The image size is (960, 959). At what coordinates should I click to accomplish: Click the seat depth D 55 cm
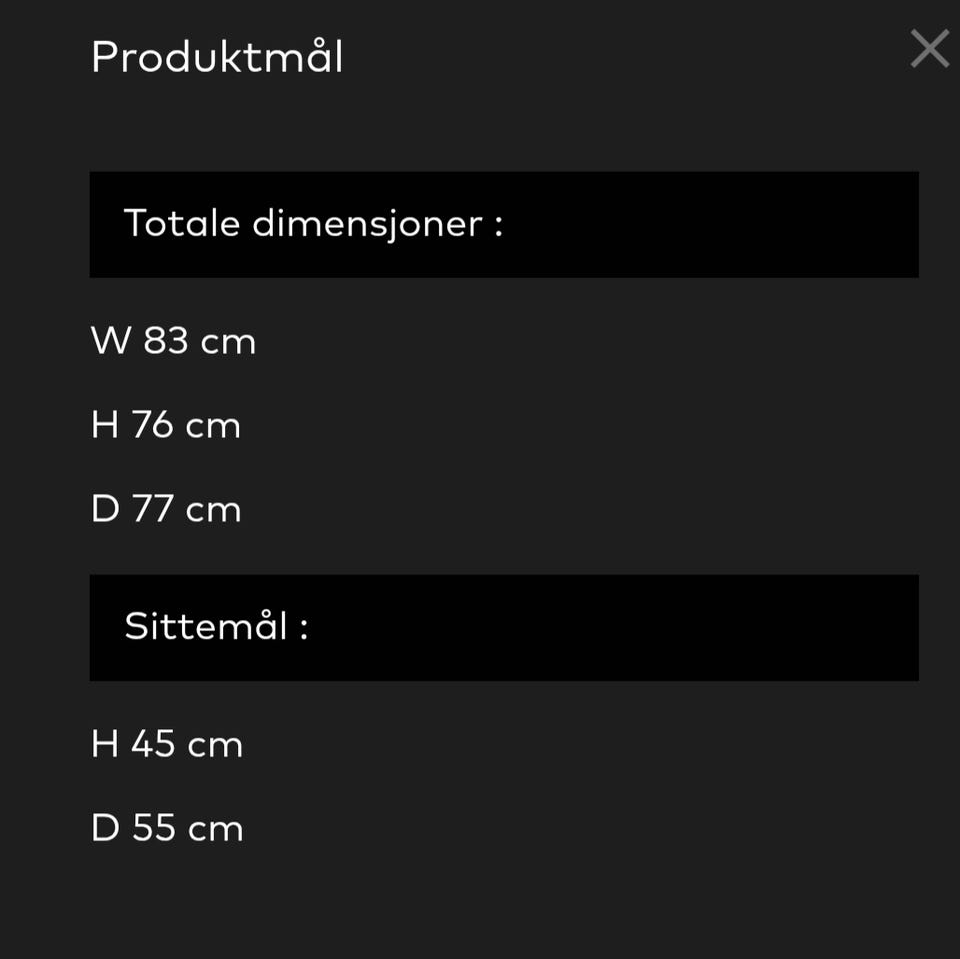(x=167, y=828)
